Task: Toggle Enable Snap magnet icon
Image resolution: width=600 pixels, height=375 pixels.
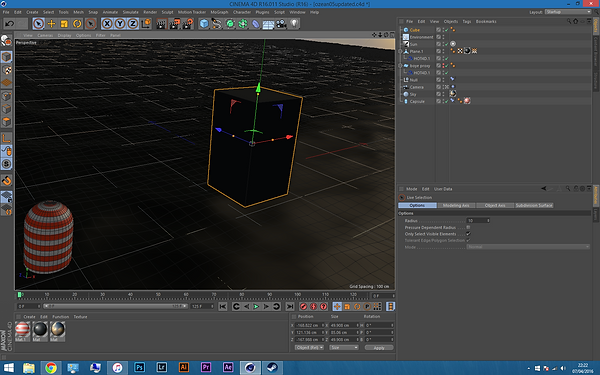Action: click(x=7, y=180)
